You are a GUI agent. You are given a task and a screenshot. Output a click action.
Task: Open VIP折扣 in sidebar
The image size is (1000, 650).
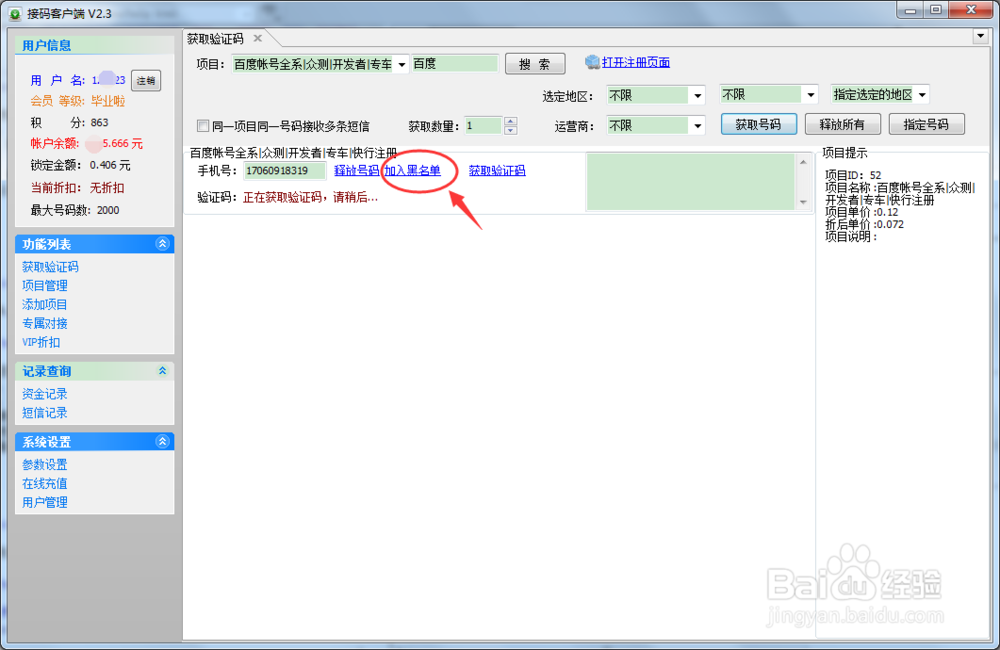click(x=41, y=342)
